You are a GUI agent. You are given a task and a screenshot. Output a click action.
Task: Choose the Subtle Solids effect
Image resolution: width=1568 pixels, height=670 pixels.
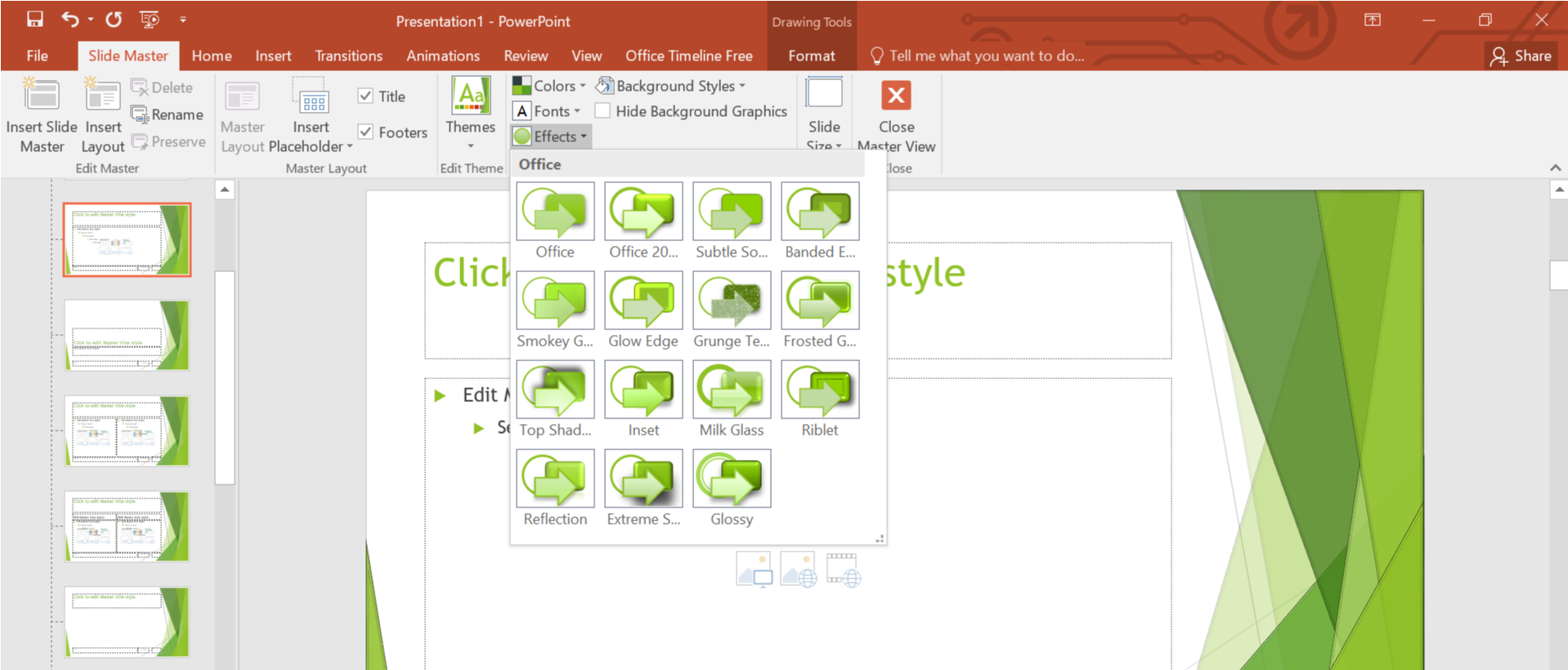732,221
